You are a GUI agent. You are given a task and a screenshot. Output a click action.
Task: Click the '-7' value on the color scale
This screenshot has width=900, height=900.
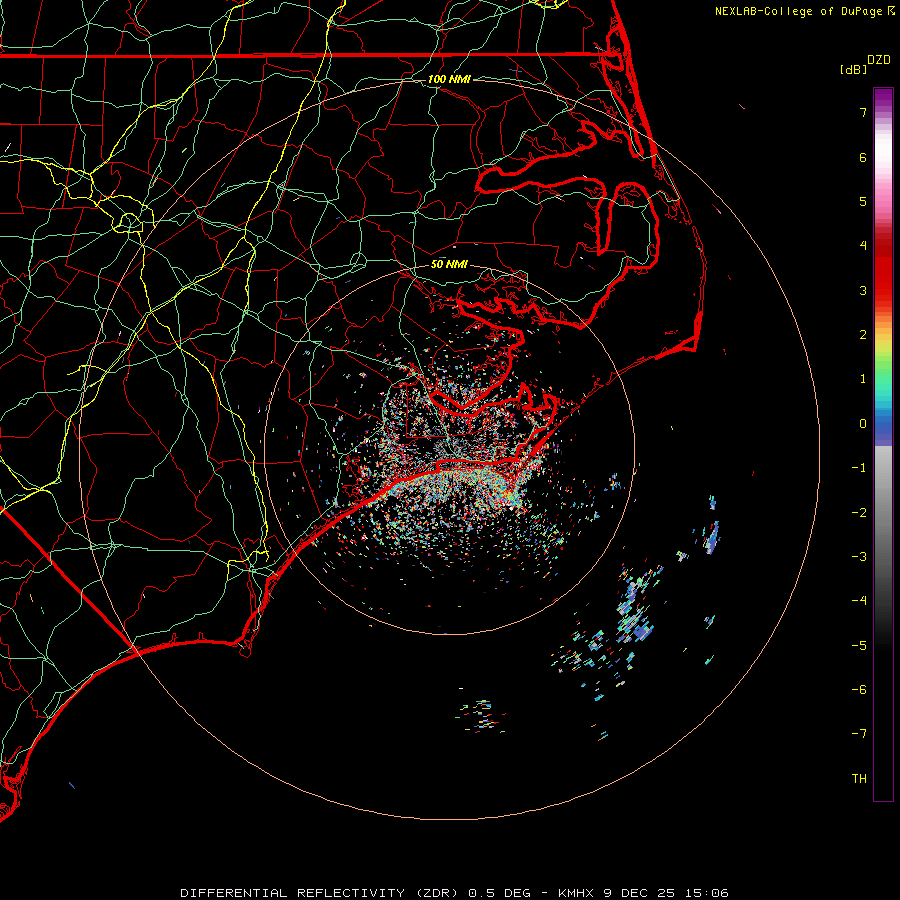859,734
